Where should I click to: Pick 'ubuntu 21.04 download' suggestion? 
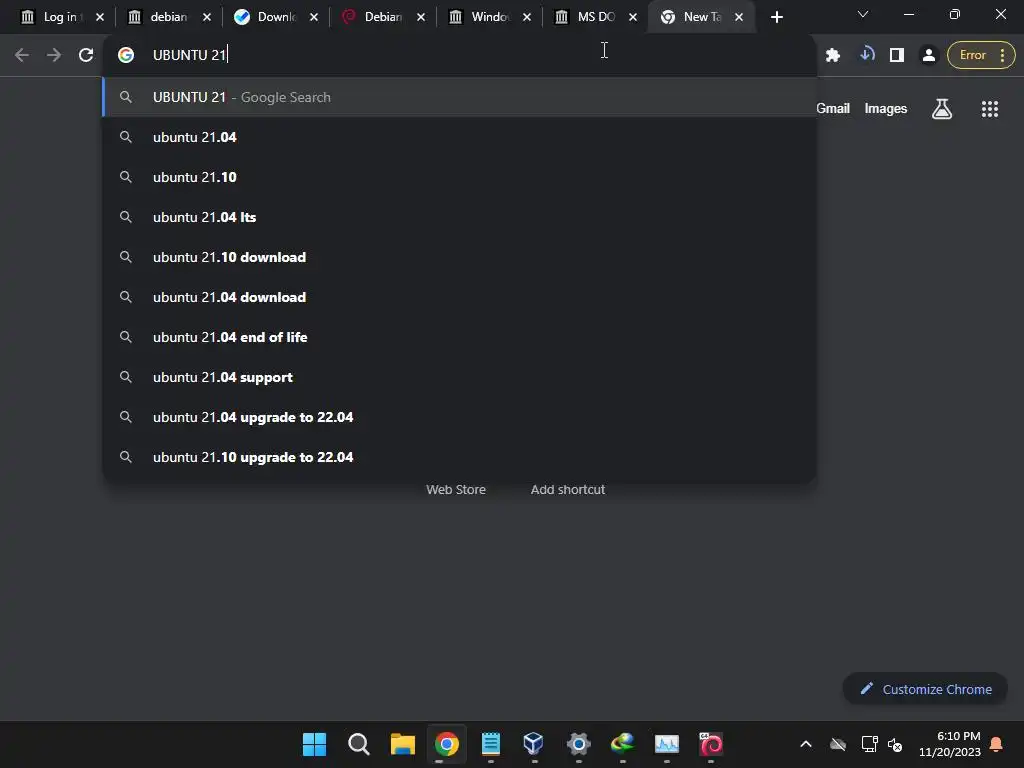tap(460, 297)
